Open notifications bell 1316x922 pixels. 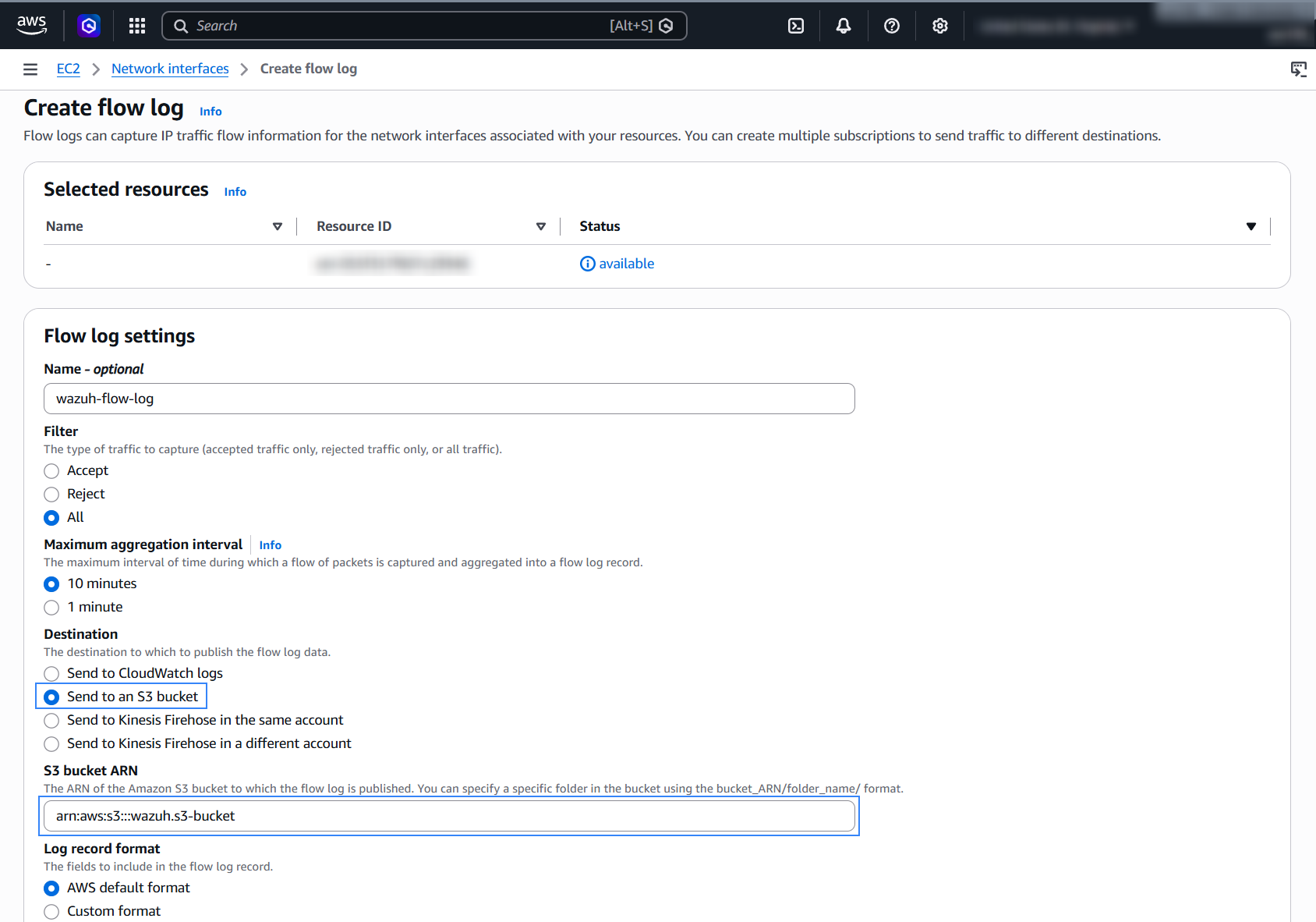click(844, 26)
